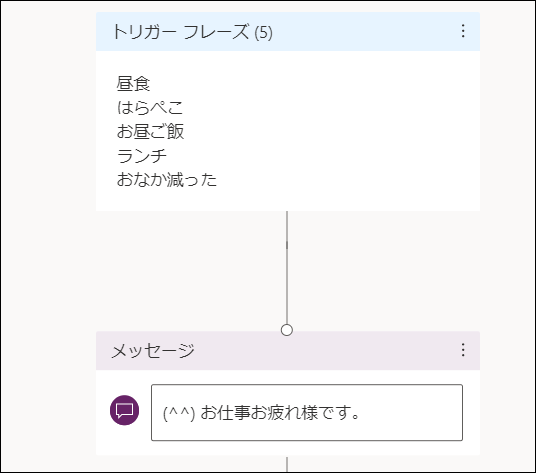Click the purple speech bubble message icon
Image resolution: width=536 pixels, height=473 pixels.
point(124,410)
